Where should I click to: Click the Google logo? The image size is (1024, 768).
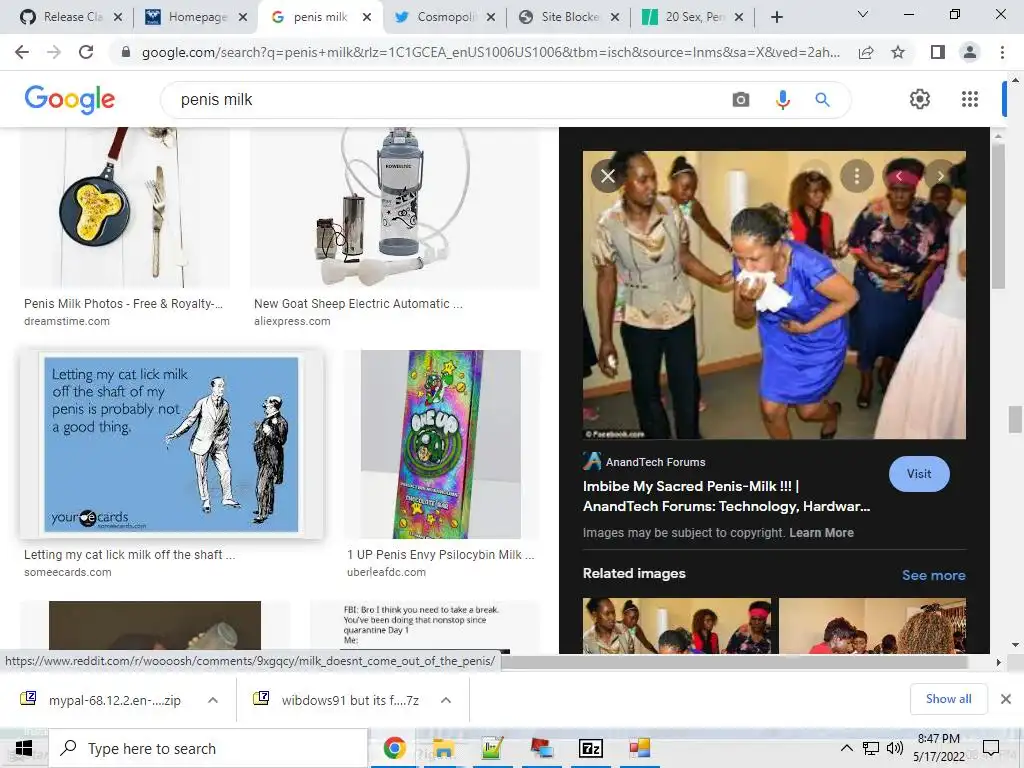(69, 99)
